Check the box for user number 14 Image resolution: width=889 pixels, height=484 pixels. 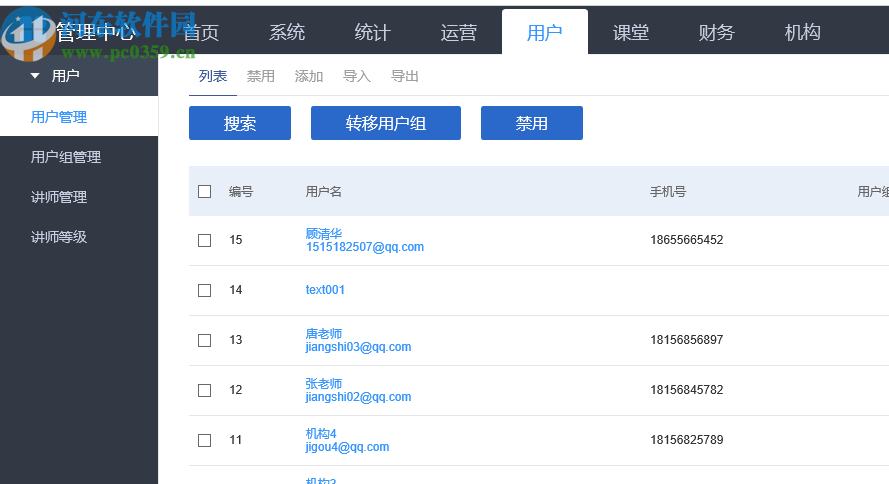205,290
